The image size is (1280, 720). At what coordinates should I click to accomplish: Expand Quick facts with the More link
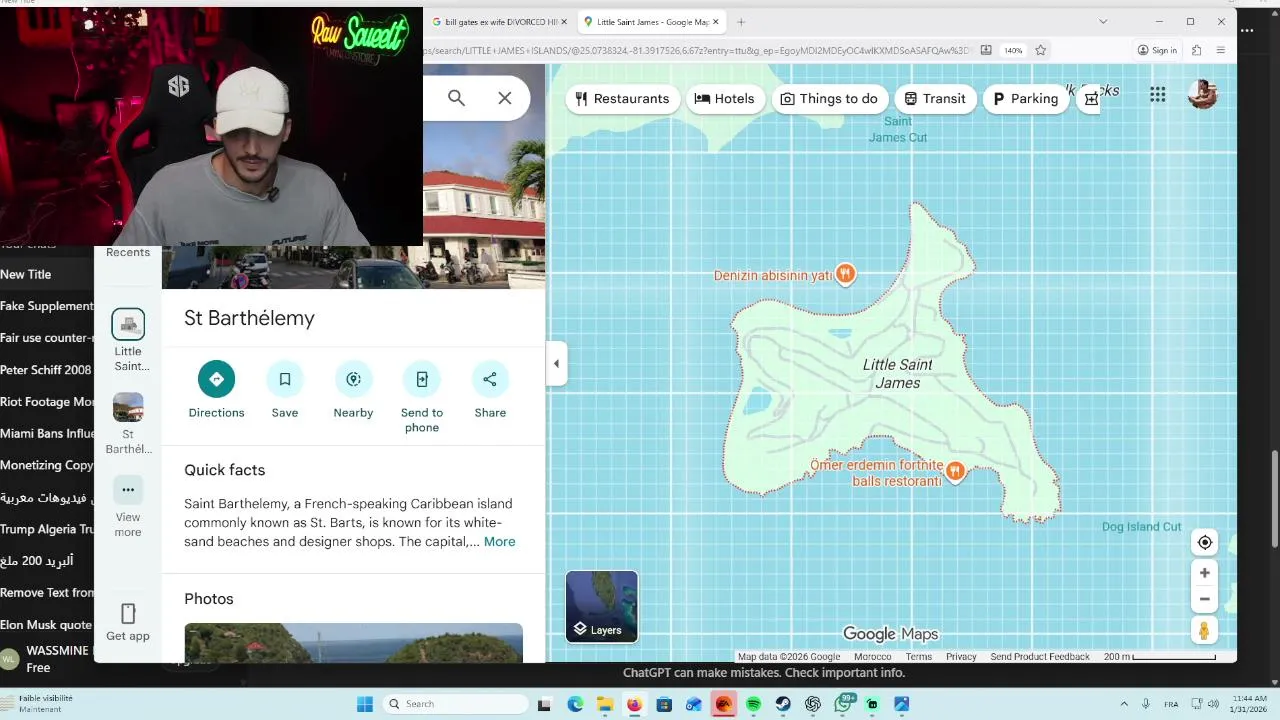click(500, 541)
